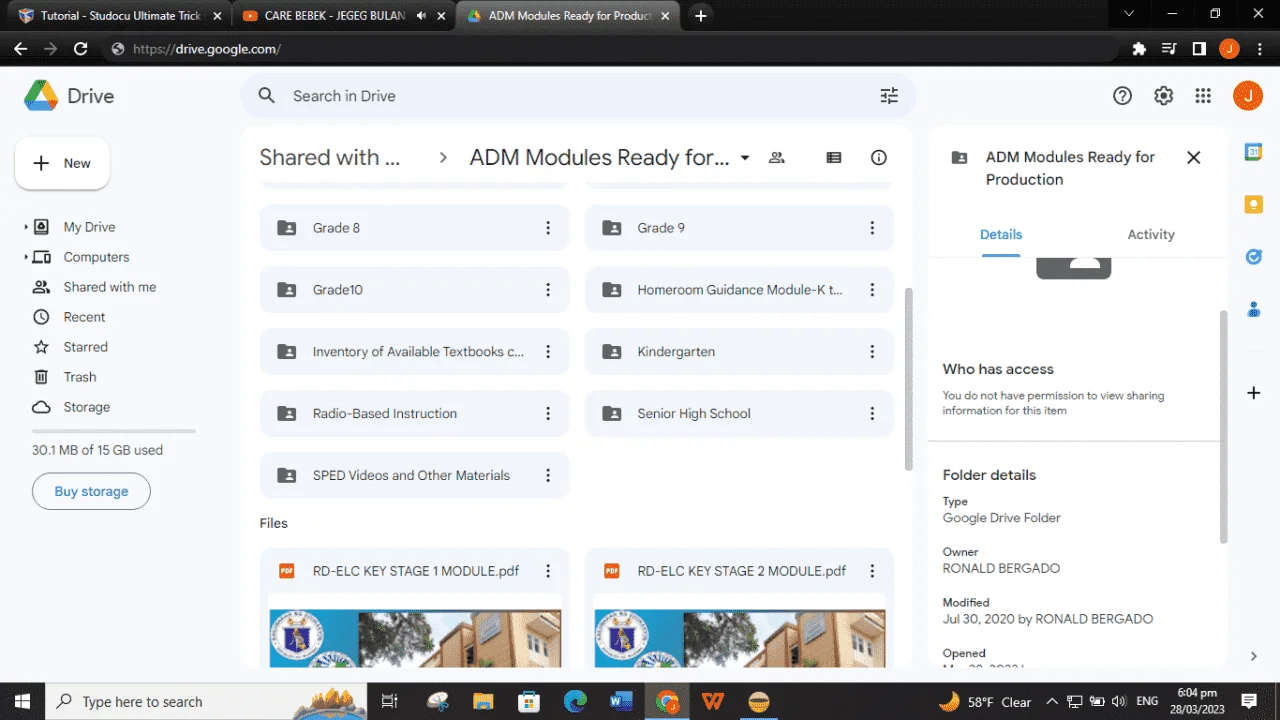This screenshot has height=720, width=1280.
Task: Toggle the view details info icon
Action: (879, 157)
